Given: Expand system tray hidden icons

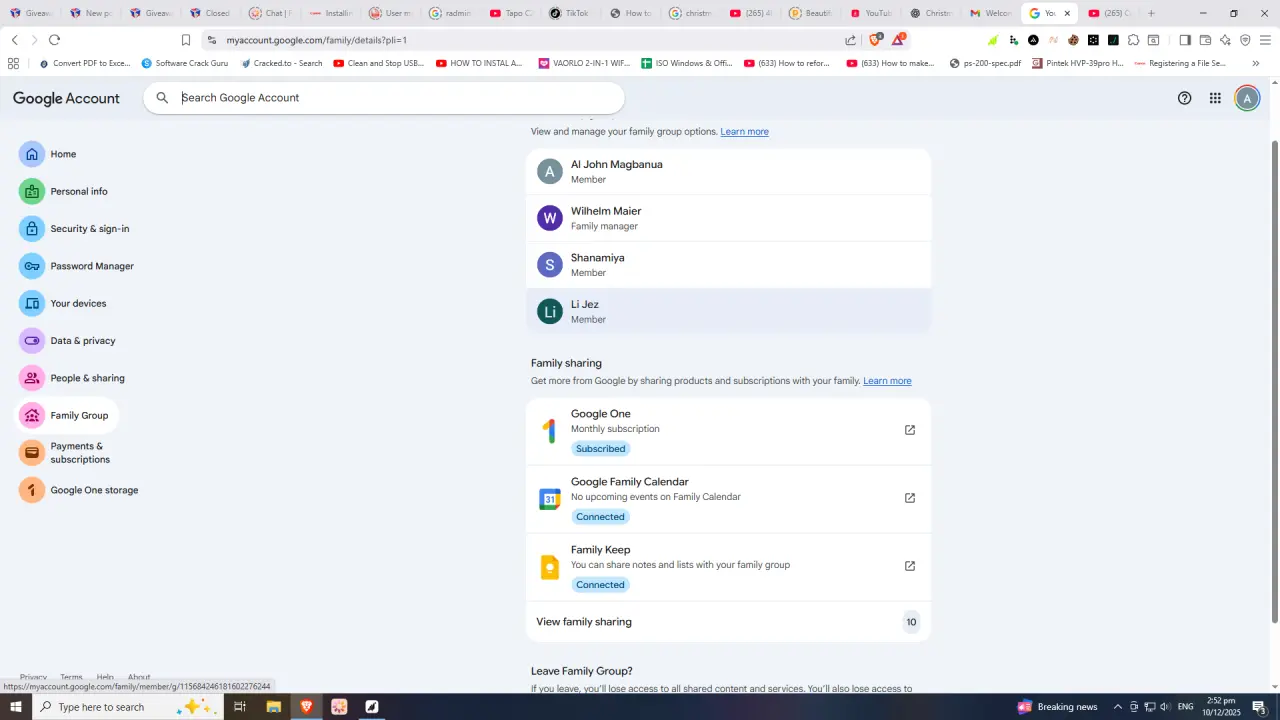Looking at the screenshot, I should click(1118, 707).
